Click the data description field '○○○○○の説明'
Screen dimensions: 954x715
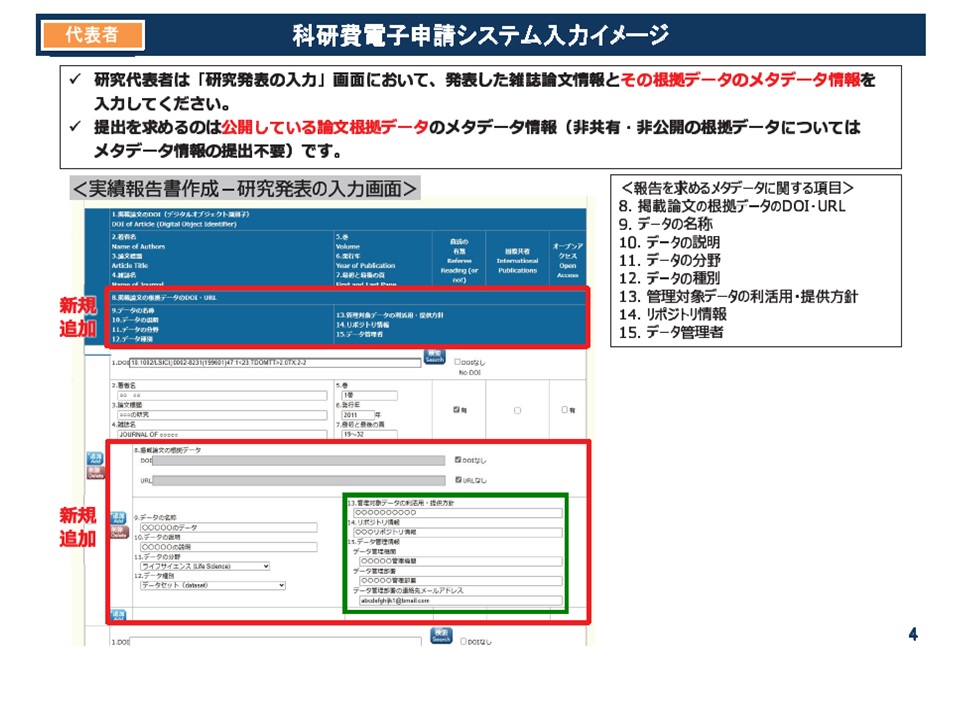(x=229, y=547)
